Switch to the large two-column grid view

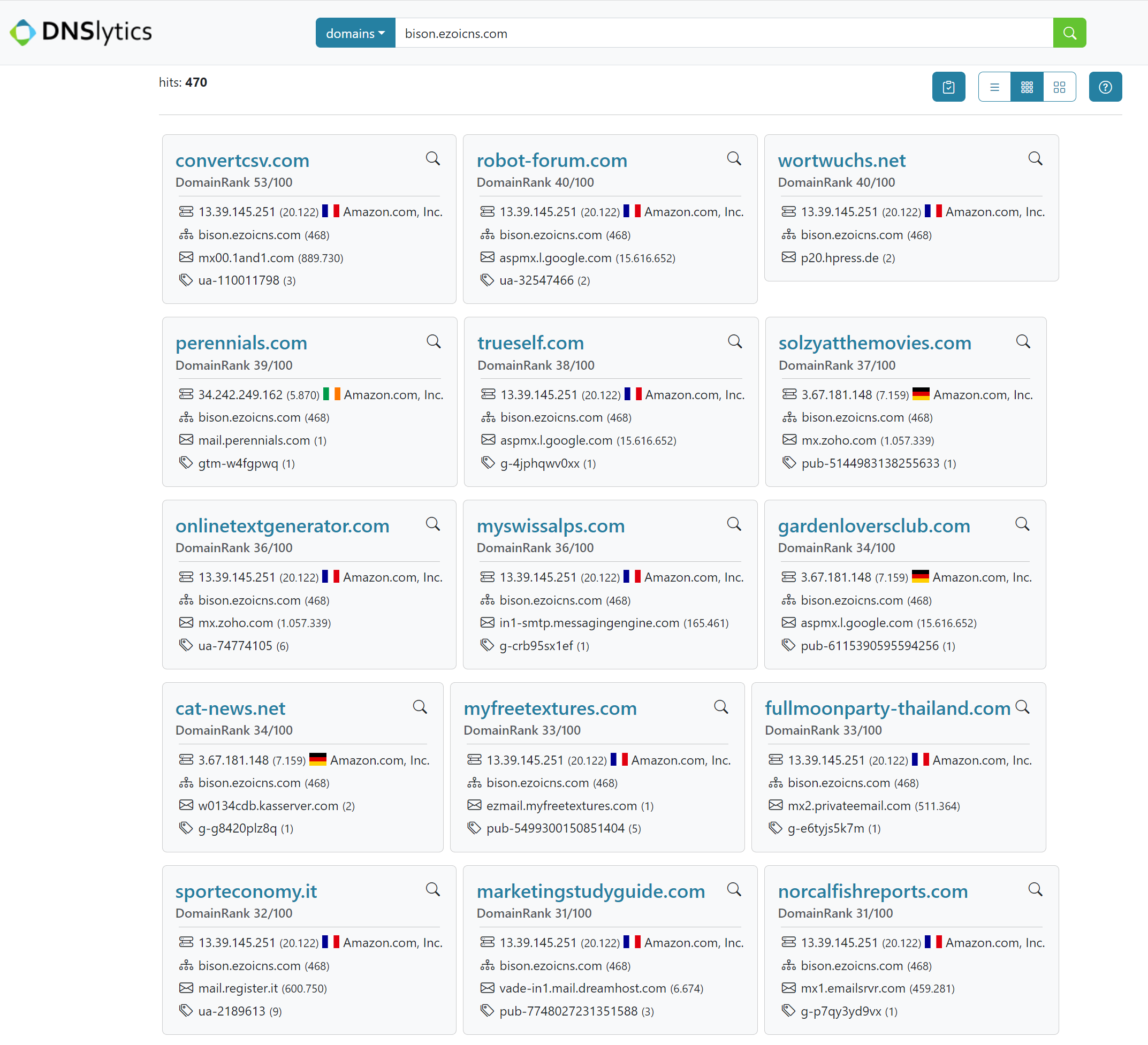point(1059,87)
